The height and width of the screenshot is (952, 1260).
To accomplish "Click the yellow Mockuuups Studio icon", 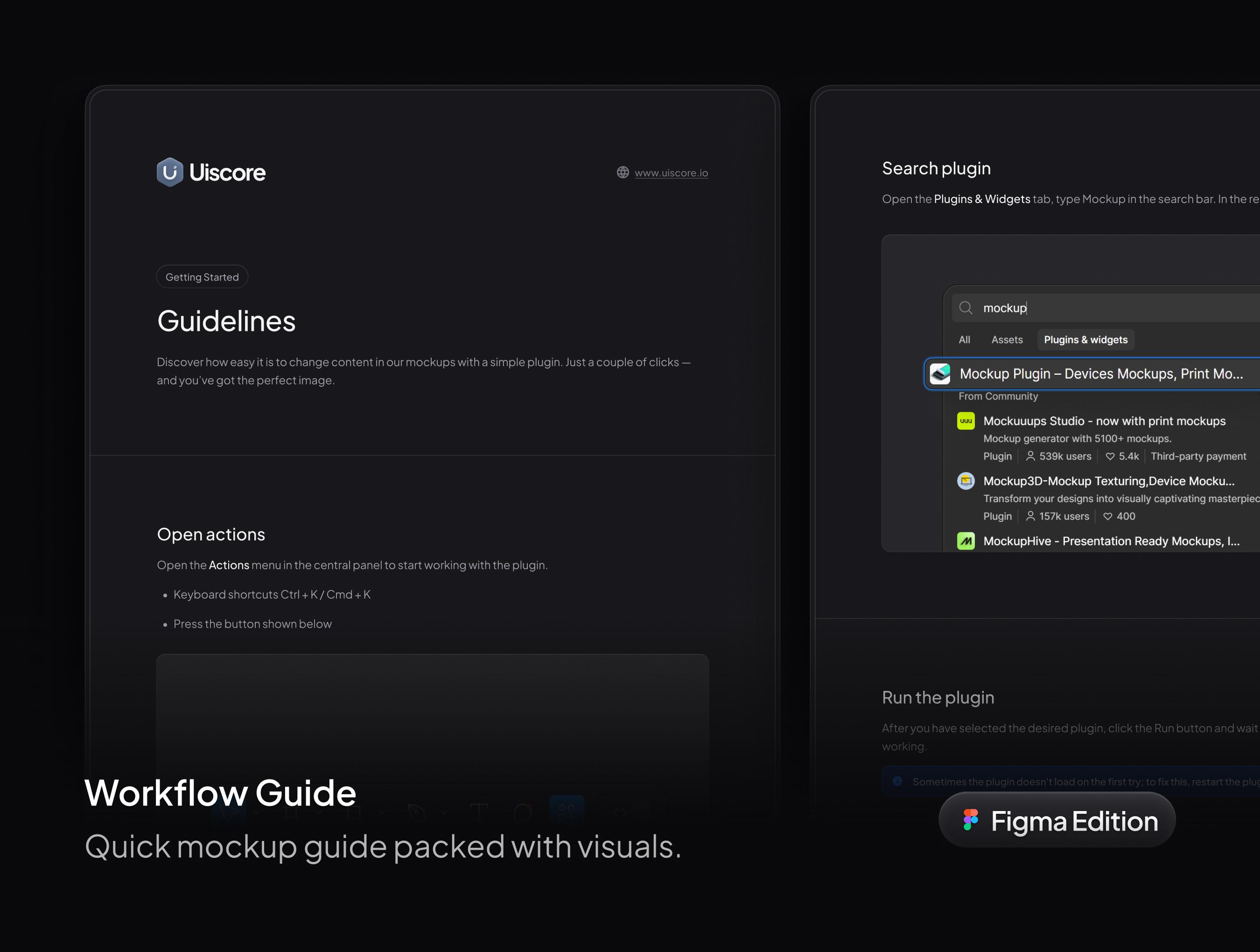I will click(x=966, y=421).
